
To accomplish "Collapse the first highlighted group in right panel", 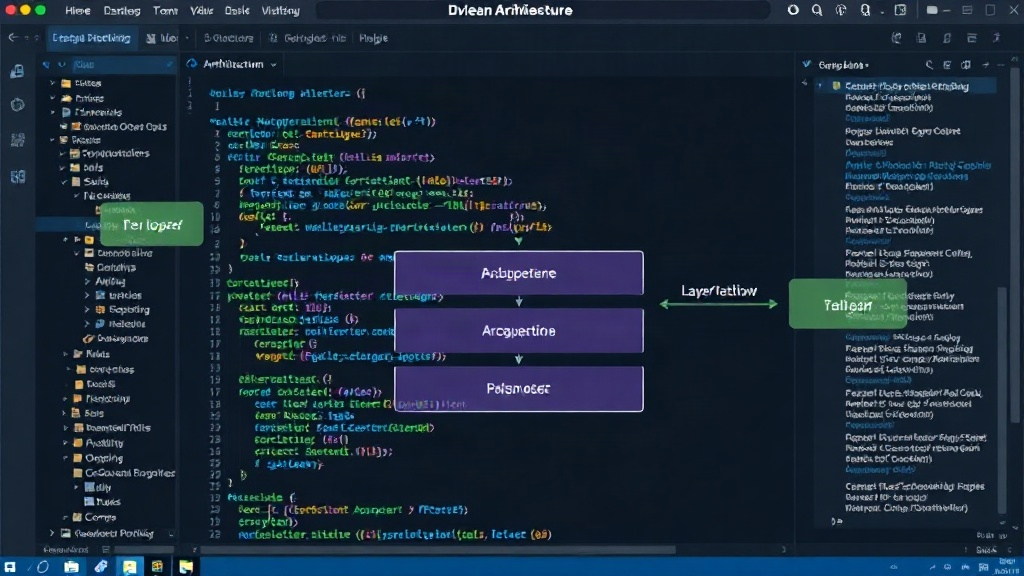I will click(x=820, y=86).
